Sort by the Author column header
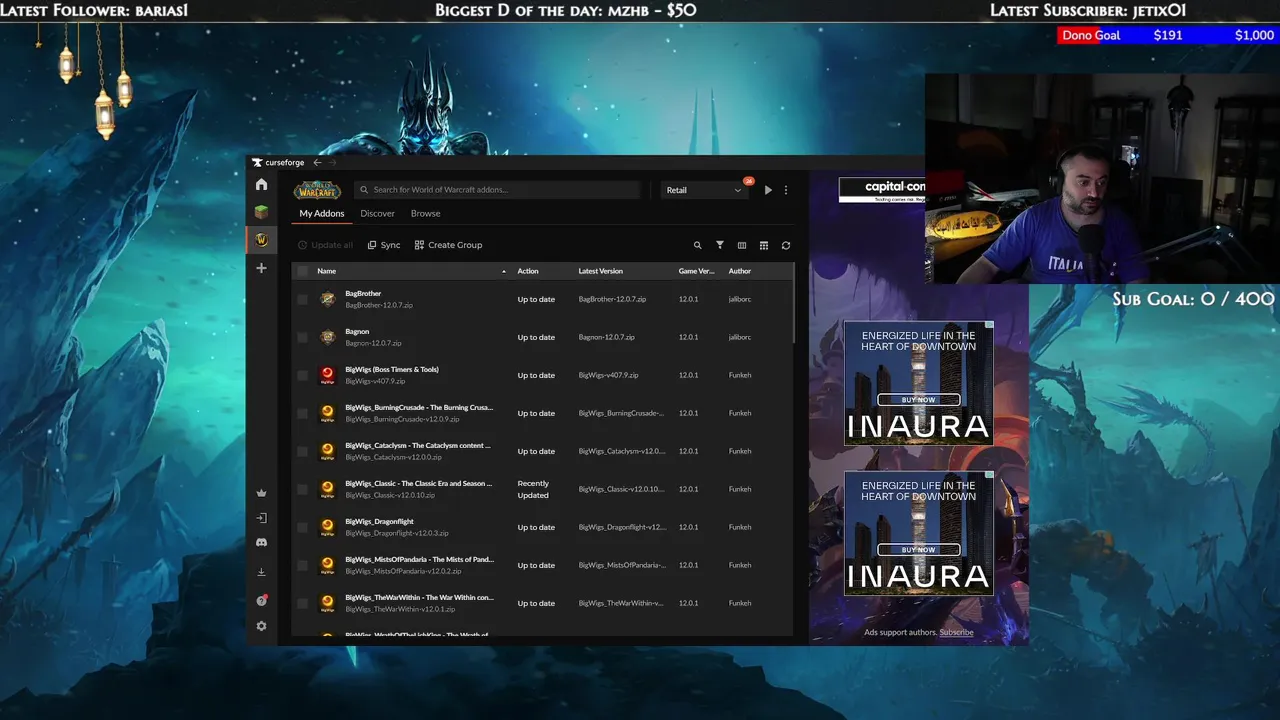The height and width of the screenshot is (720, 1280). click(x=740, y=271)
